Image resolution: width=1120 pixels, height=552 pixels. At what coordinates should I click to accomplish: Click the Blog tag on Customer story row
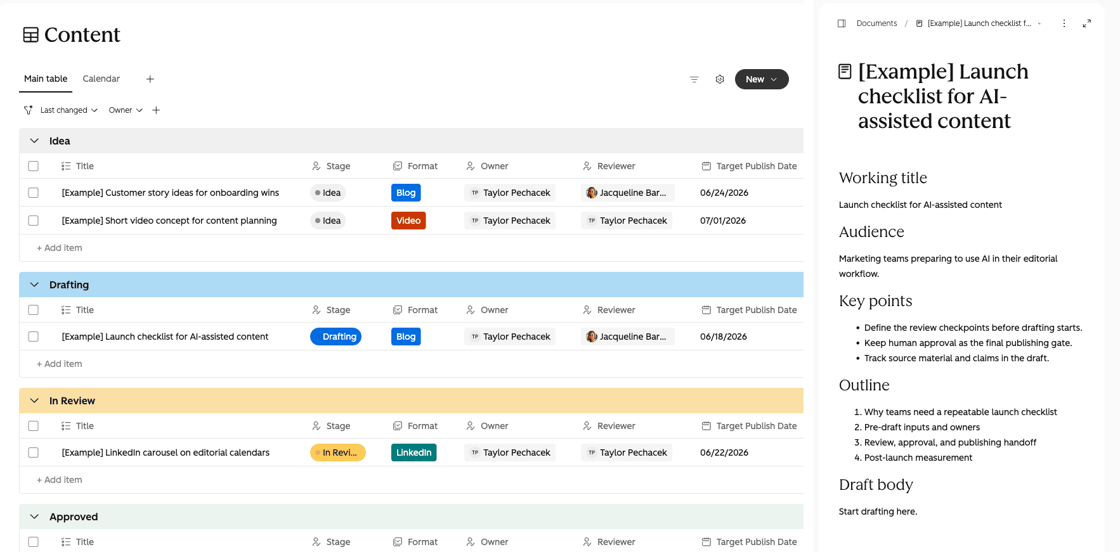pyautogui.click(x=406, y=193)
